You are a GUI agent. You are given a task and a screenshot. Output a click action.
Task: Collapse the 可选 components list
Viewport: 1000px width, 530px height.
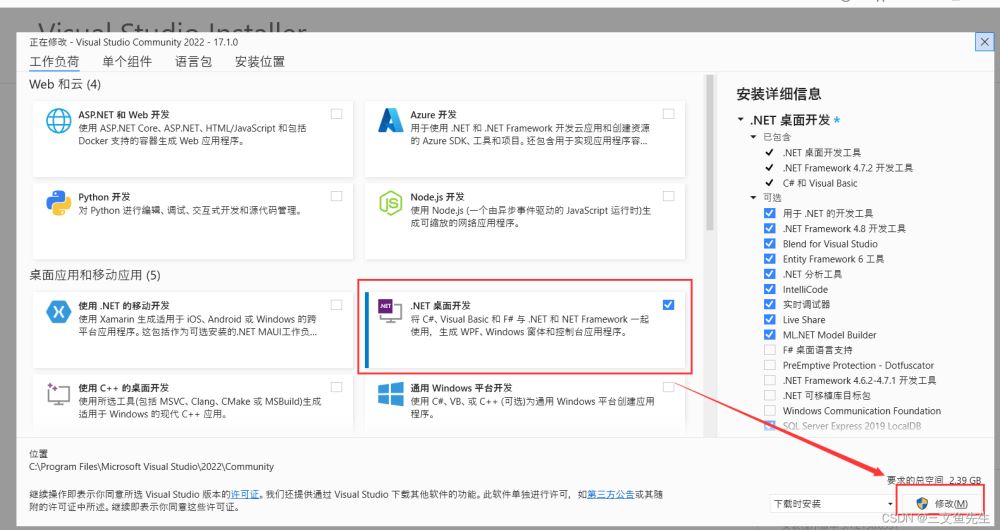(x=754, y=198)
